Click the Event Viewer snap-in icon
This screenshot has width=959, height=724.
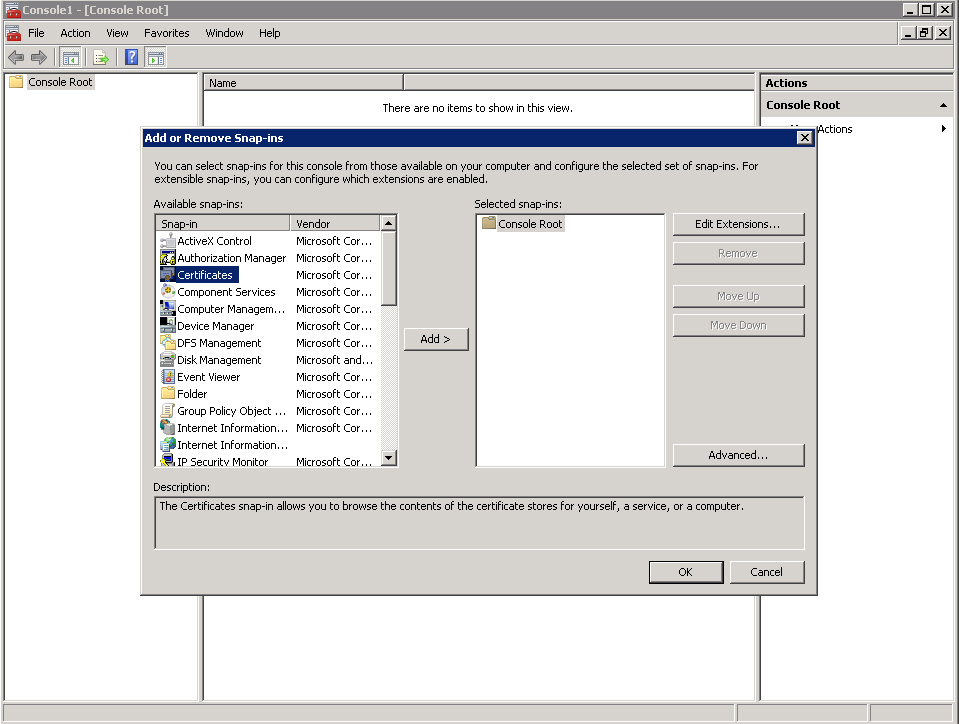[168, 377]
